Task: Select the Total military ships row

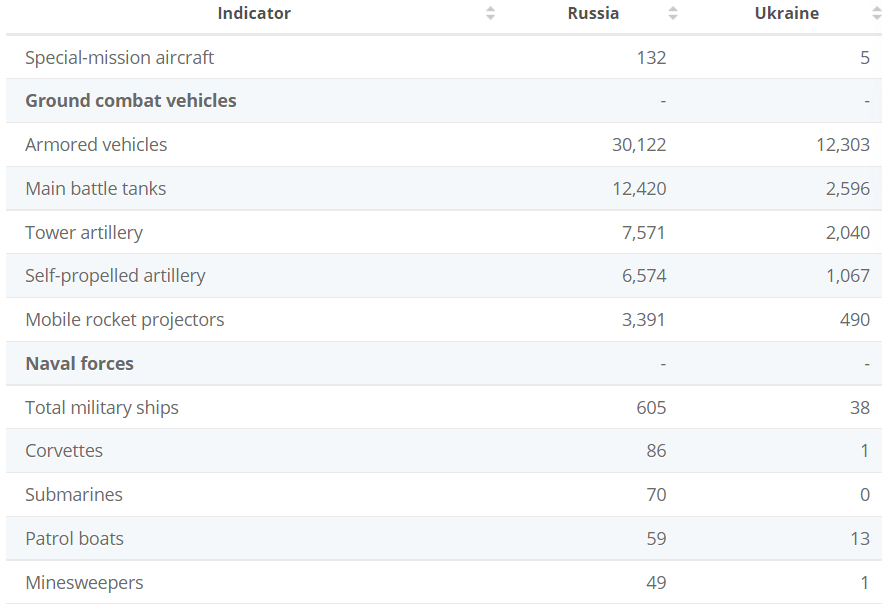Action: (102, 408)
